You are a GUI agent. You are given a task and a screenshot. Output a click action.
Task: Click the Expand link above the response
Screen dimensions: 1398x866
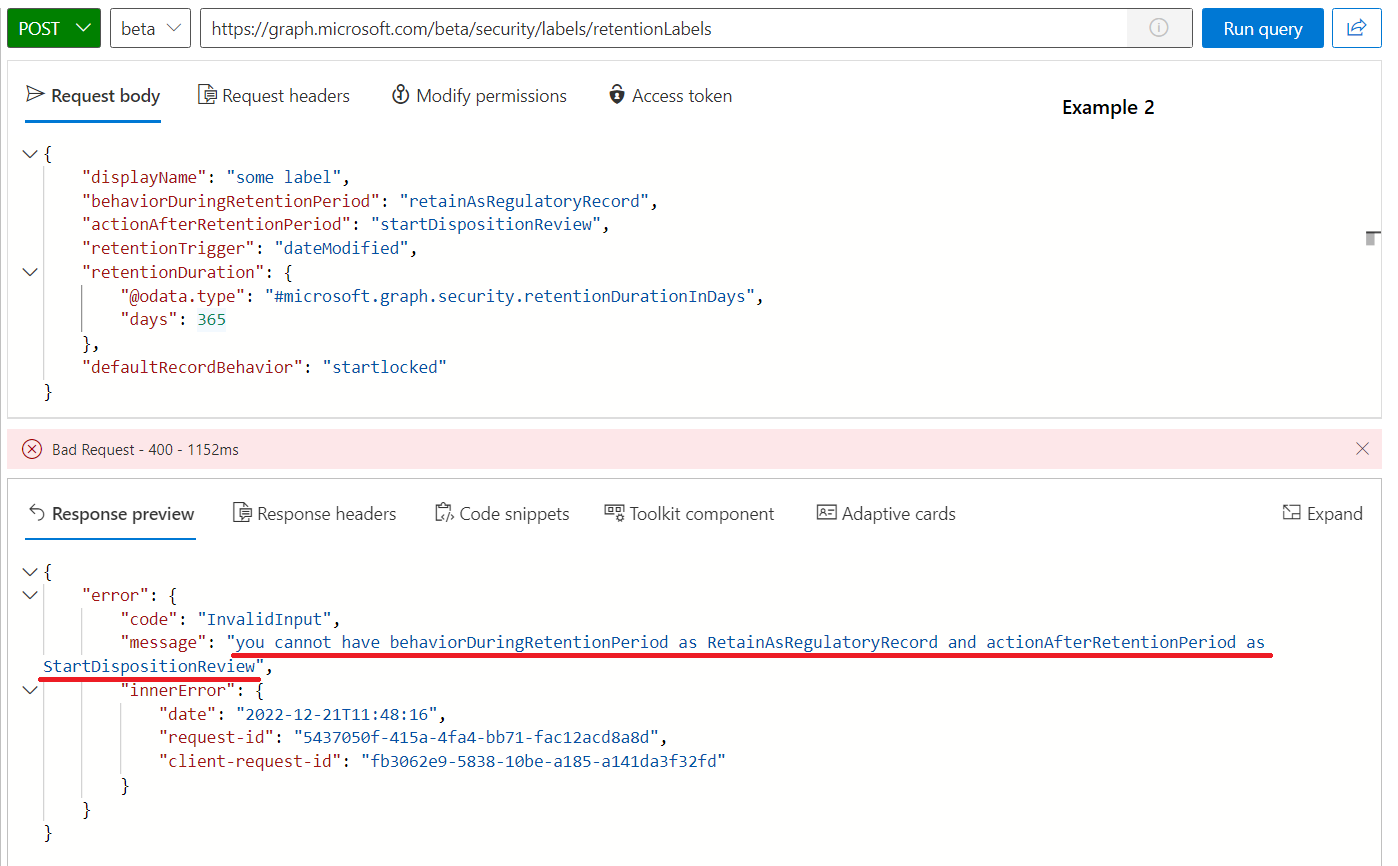tap(1322, 513)
